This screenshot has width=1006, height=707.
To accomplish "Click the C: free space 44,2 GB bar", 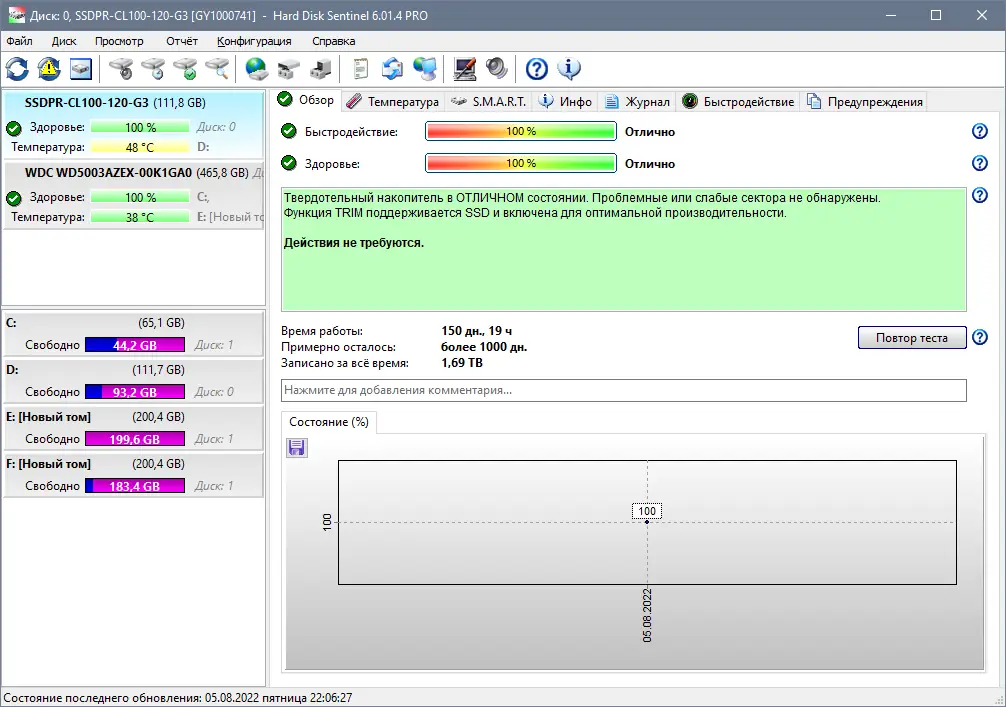I will coord(135,345).
